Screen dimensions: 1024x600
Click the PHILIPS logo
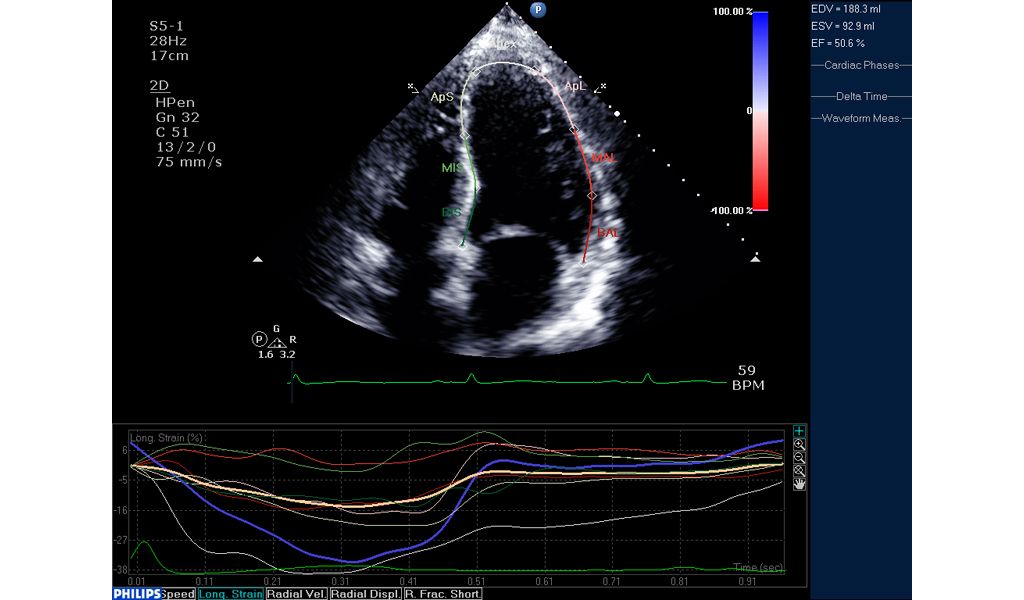point(137,593)
